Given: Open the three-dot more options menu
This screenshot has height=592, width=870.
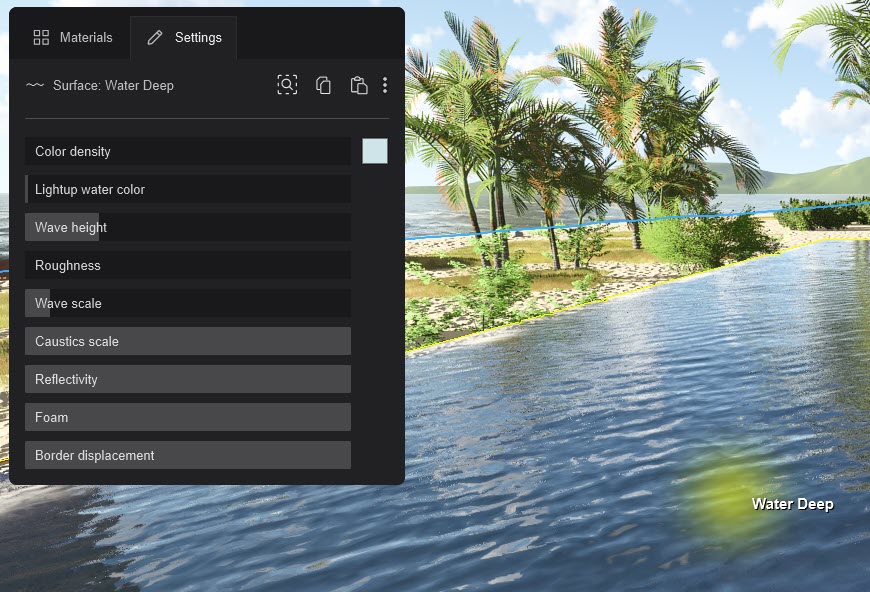Looking at the screenshot, I should [385, 85].
